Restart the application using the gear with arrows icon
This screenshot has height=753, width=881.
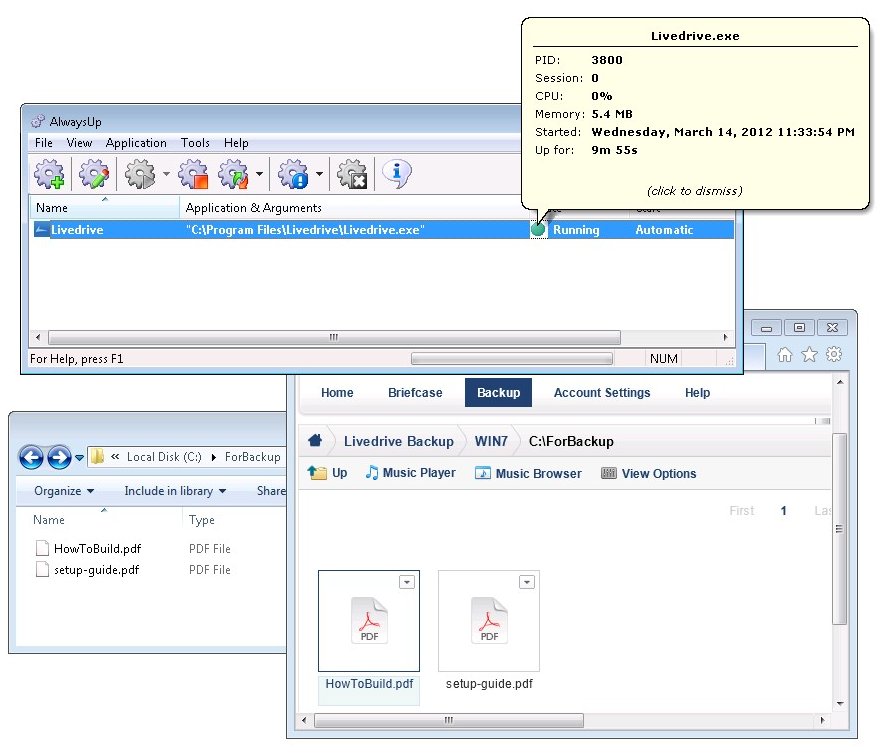[234, 174]
